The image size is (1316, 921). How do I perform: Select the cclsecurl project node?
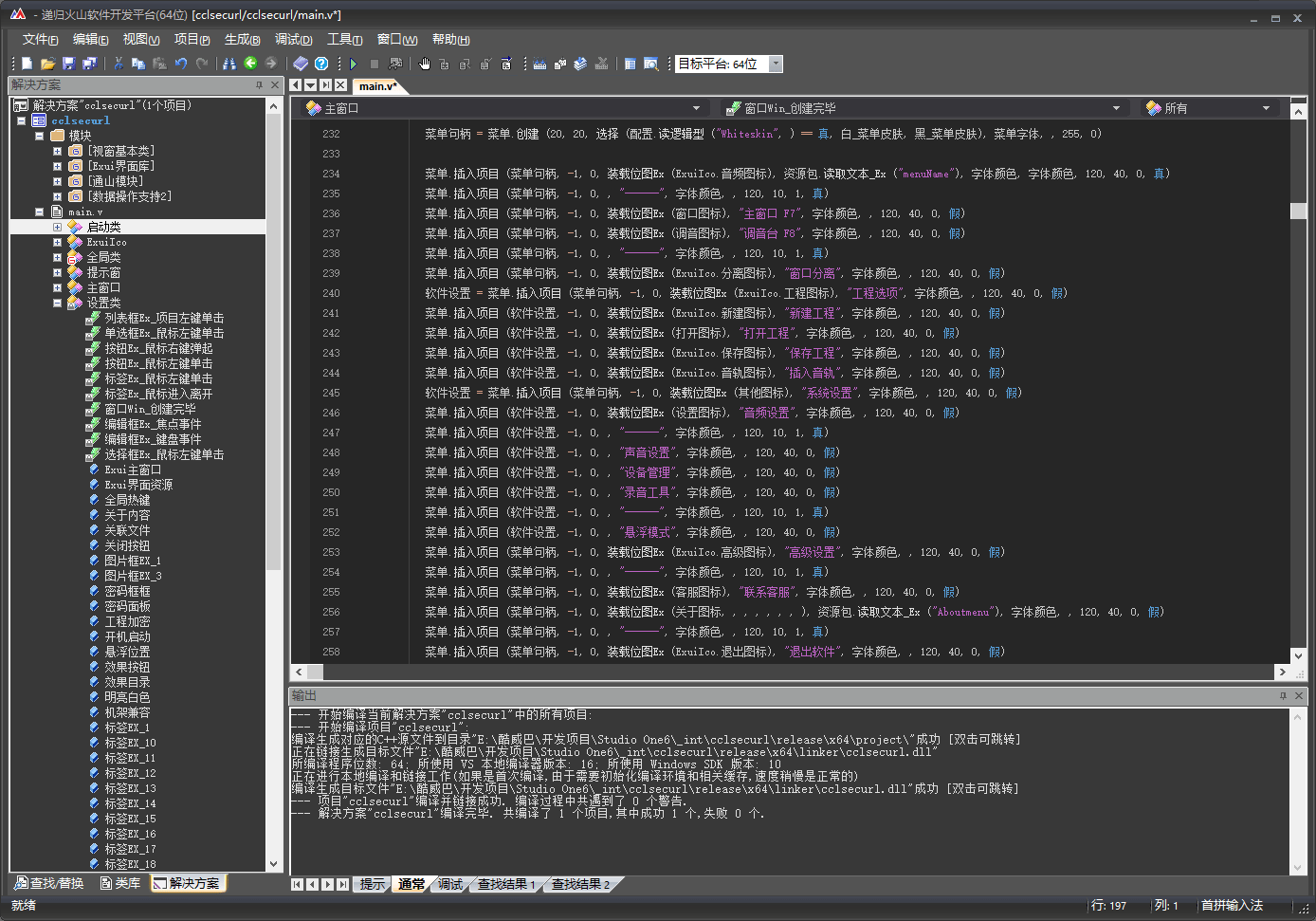81,120
